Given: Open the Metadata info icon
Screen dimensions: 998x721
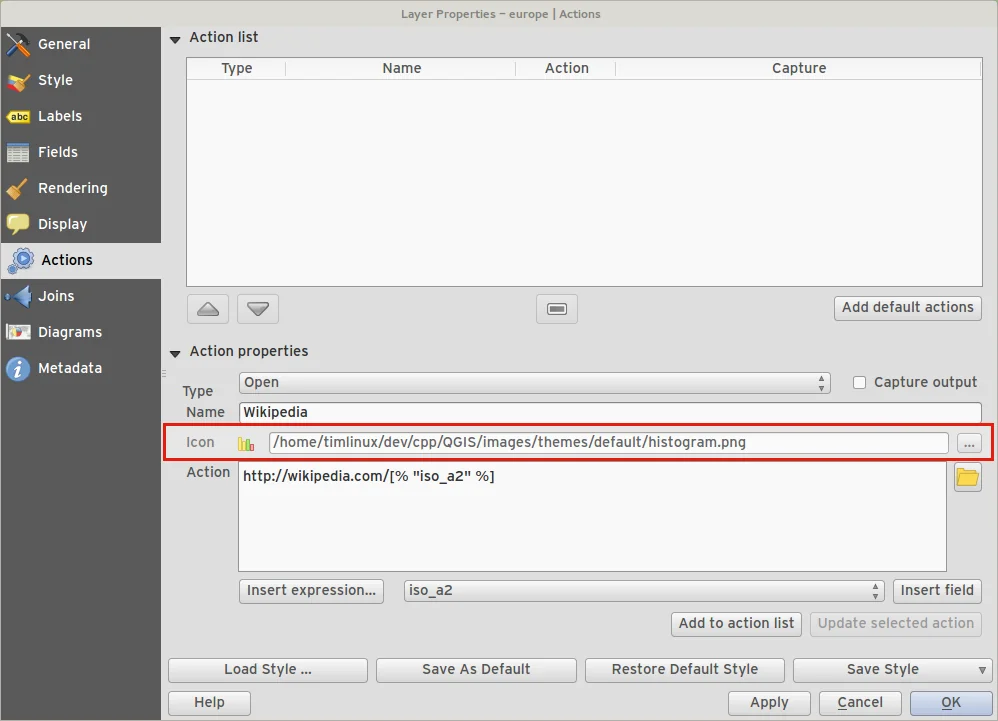Looking at the screenshot, I should click(18, 369).
